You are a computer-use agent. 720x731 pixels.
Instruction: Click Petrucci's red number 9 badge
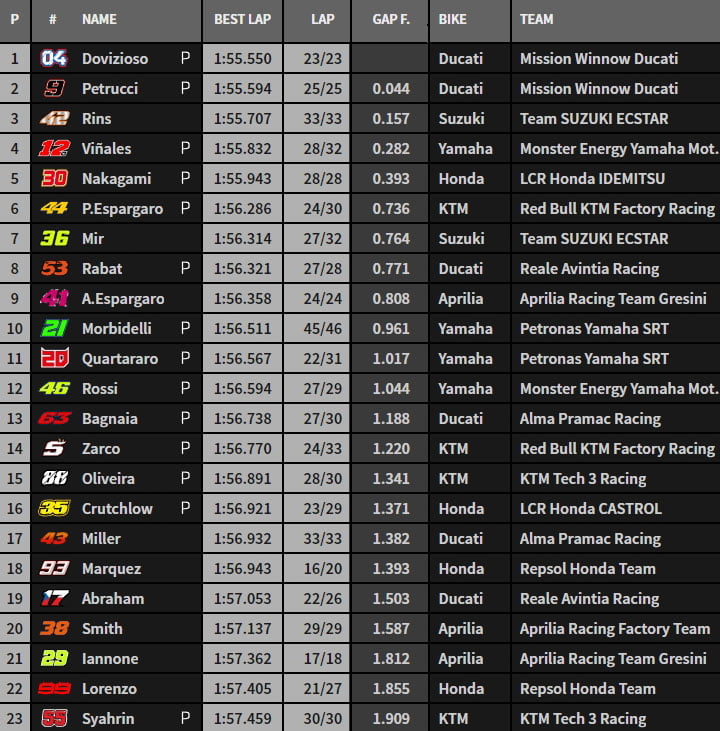click(54, 88)
